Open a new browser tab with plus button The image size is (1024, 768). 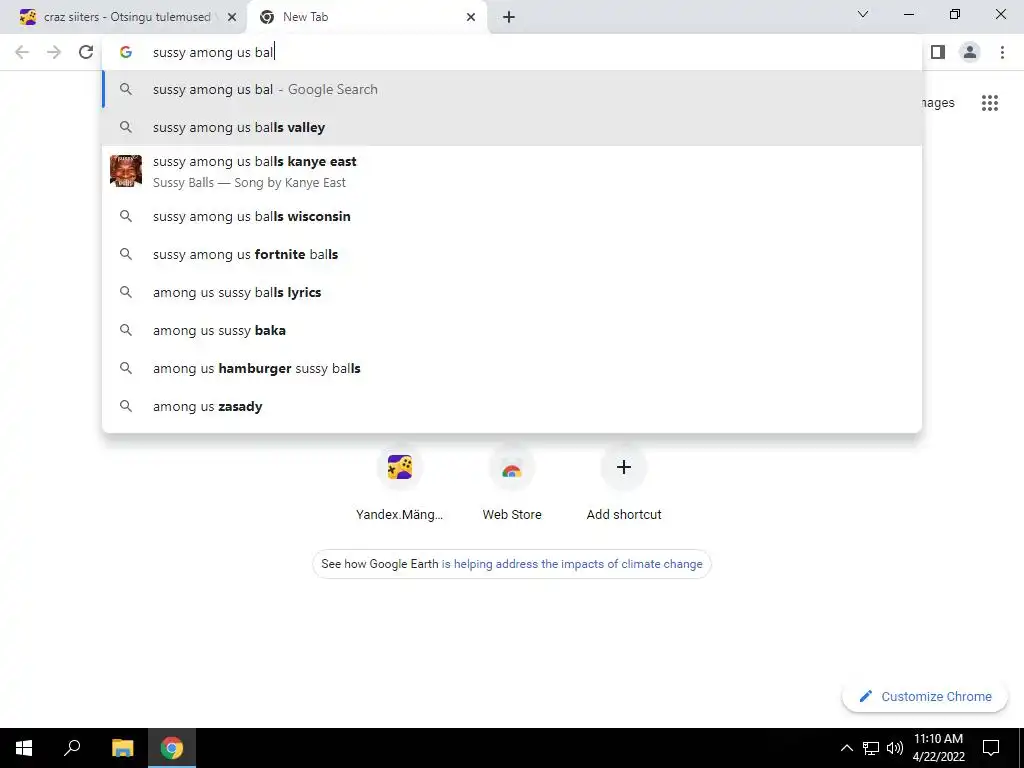click(x=509, y=17)
